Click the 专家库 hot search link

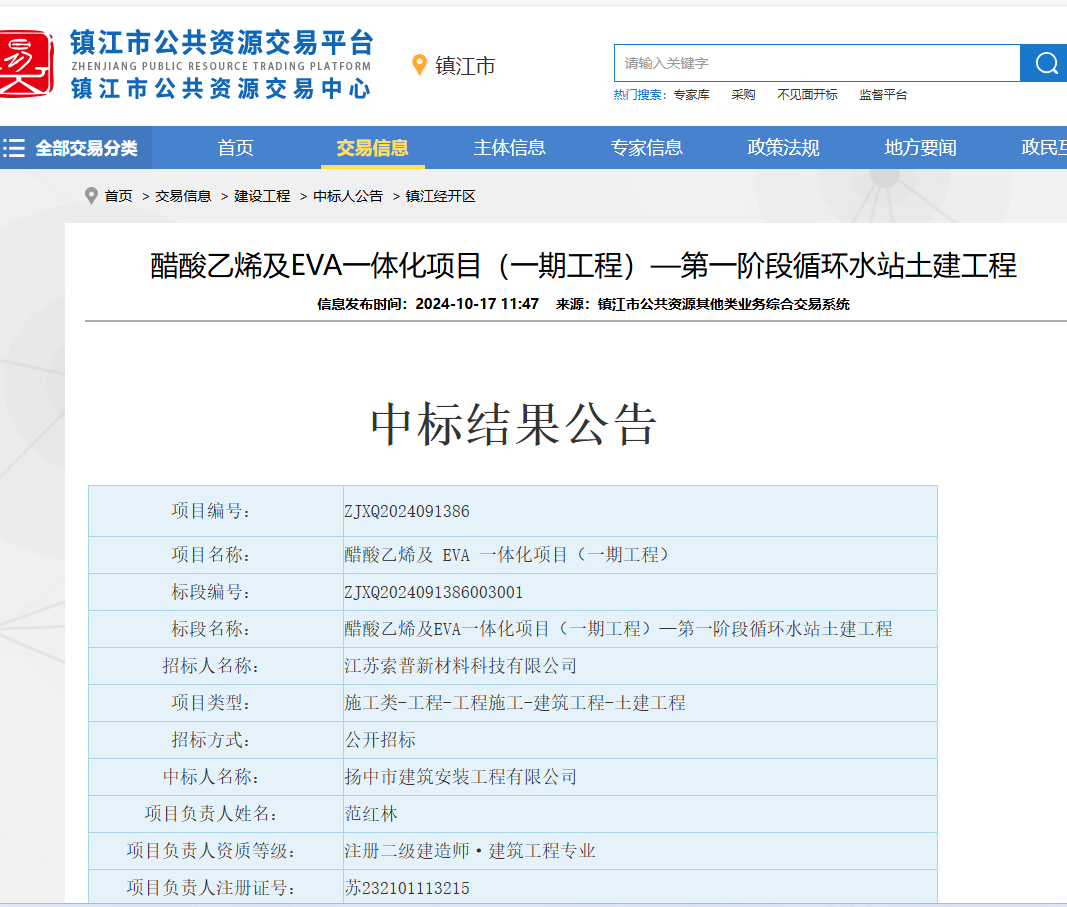pos(691,95)
